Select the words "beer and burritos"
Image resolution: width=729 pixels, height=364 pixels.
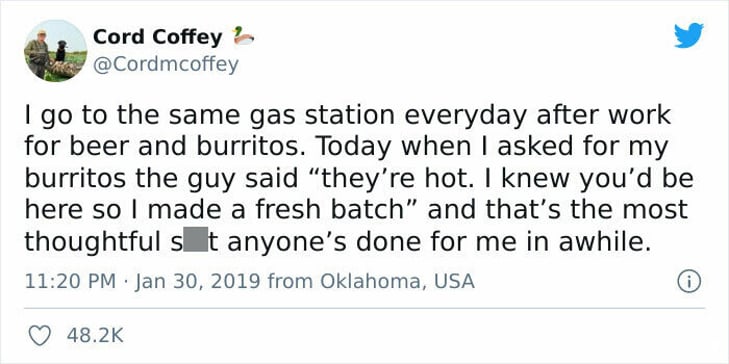tap(173, 147)
